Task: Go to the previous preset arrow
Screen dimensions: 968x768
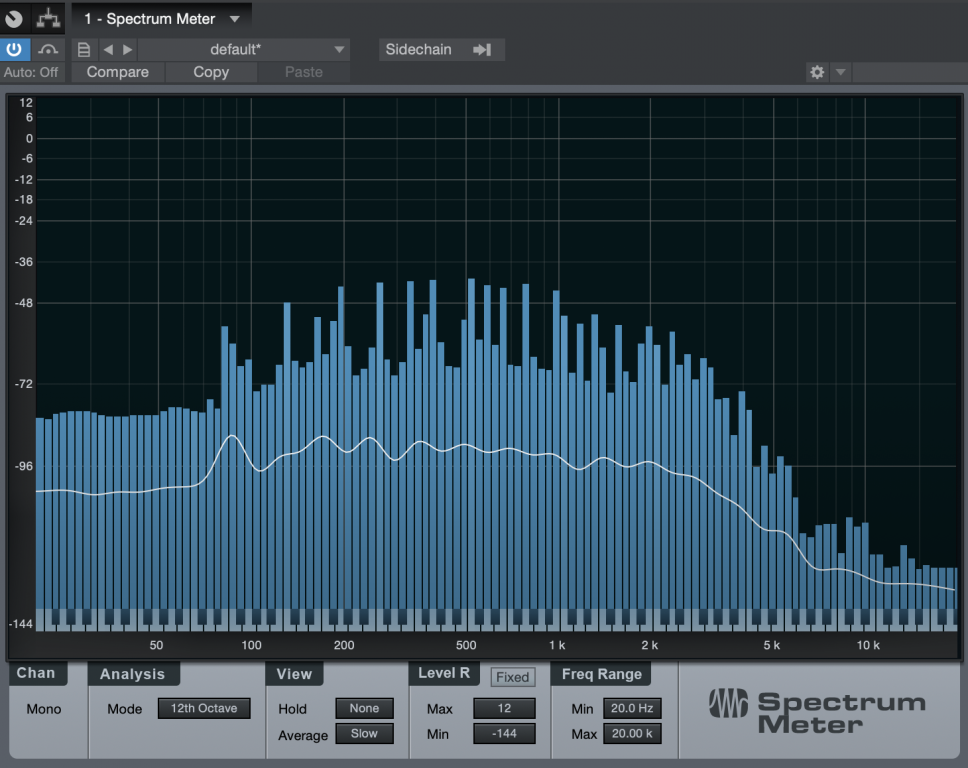Action: point(108,50)
